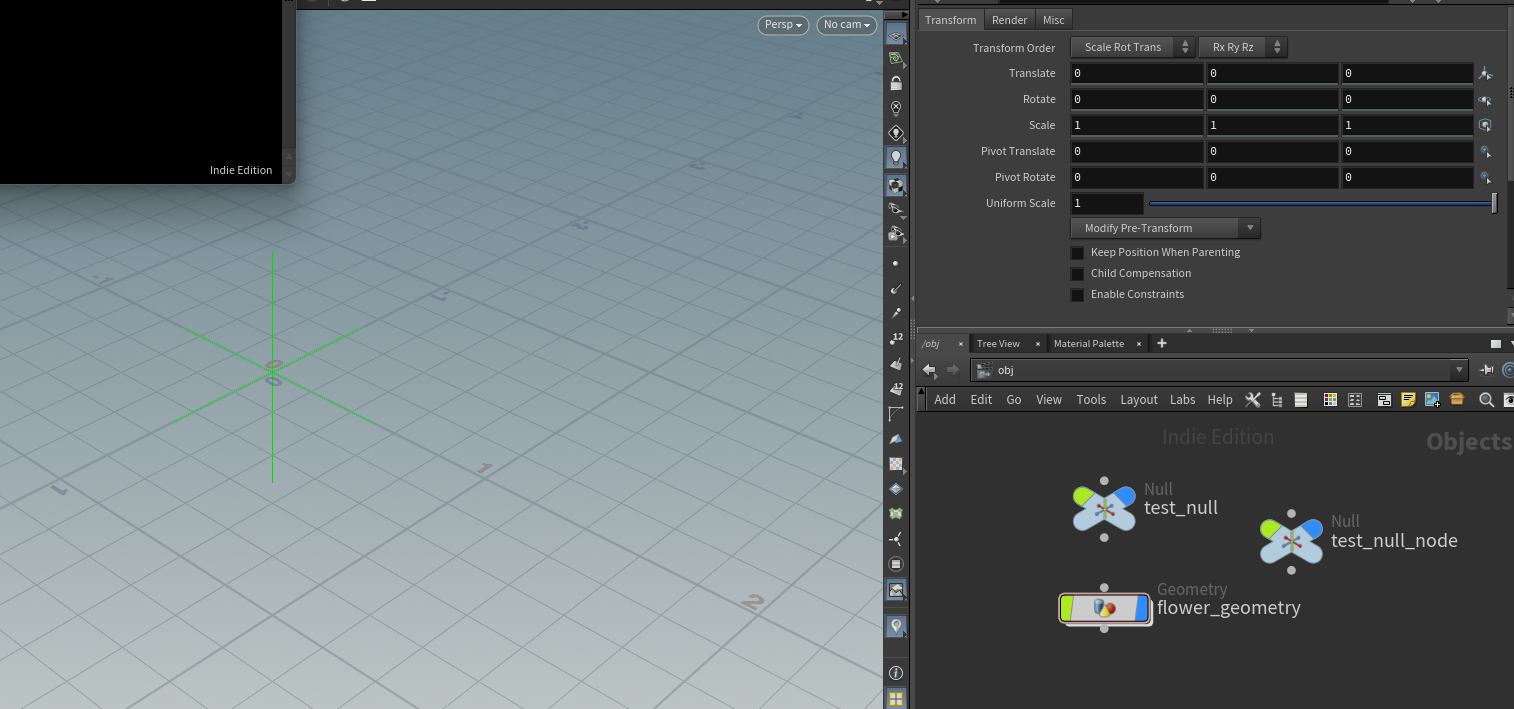The image size is (1514, 709).
Task: Open the Persp viewport dropdown
Action: pos(783,25)
